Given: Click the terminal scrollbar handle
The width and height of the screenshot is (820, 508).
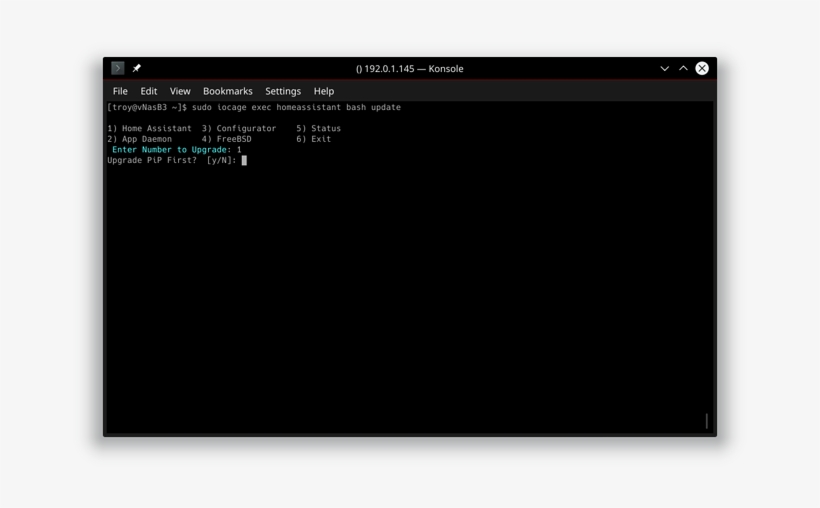Looking at the screenshot, I should (x=707, y=421).
